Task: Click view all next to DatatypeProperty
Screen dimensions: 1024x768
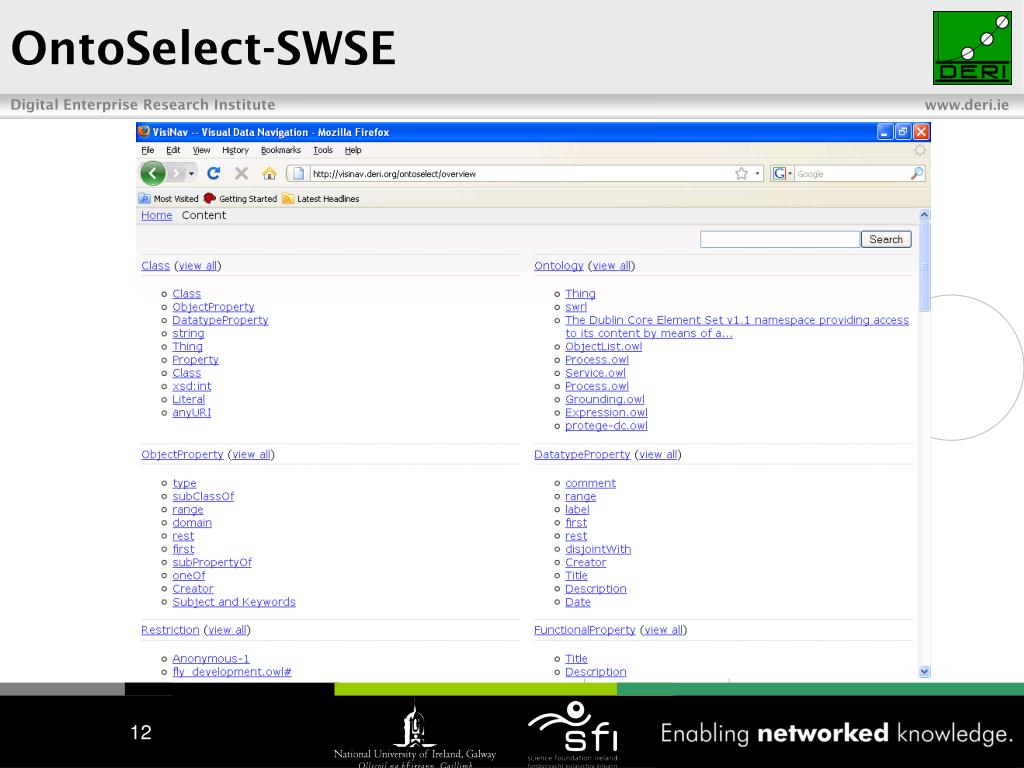Action: click(x=658, y=455)
